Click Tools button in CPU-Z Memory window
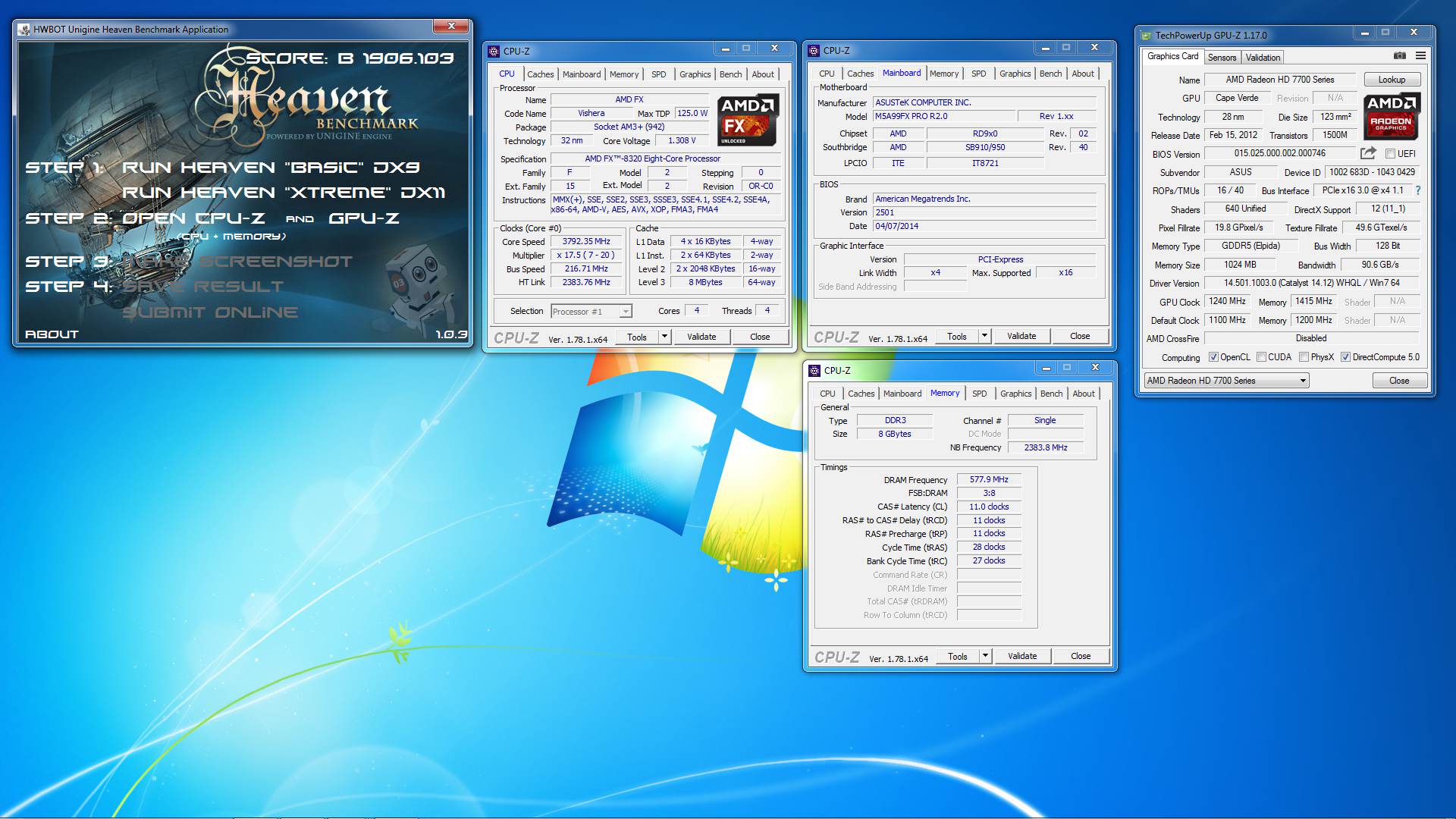 pos(958,656)
